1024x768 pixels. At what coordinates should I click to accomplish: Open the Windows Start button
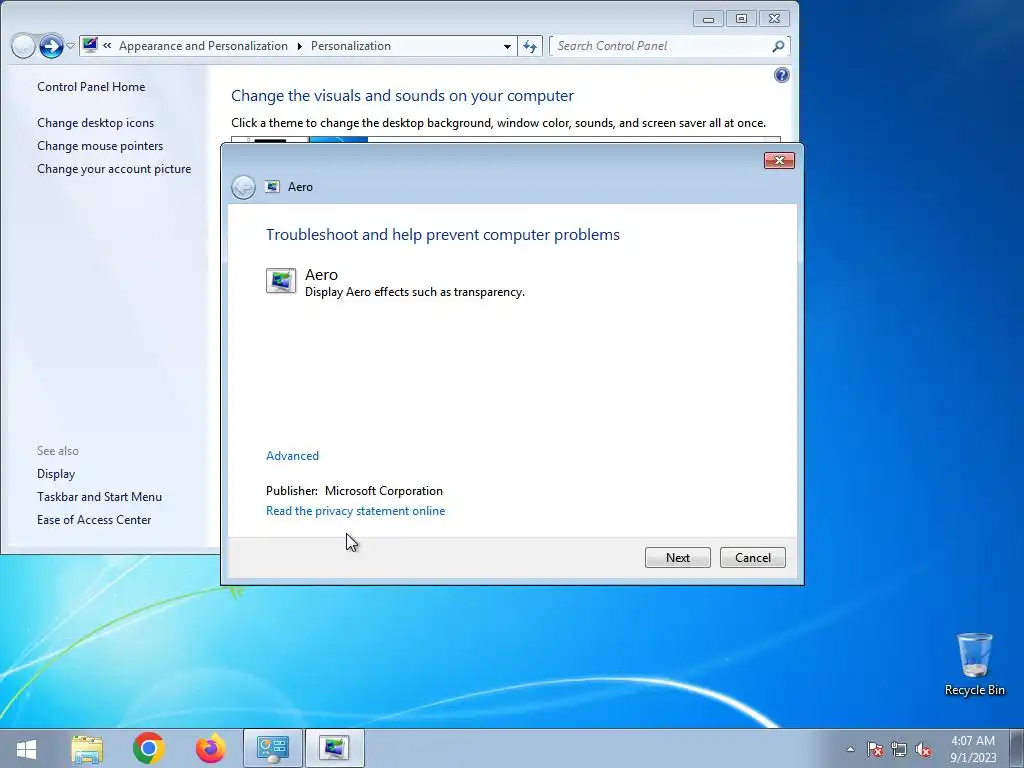coord(27,748)
